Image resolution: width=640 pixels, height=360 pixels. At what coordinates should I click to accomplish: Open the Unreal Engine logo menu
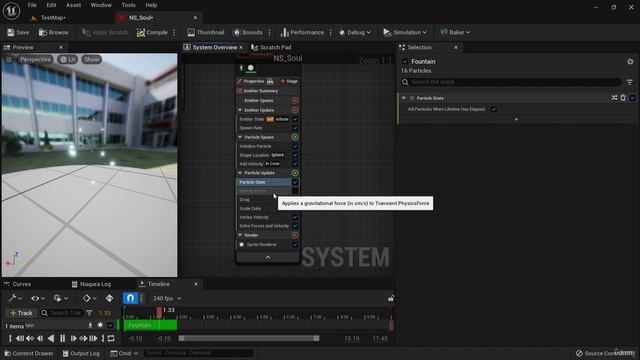click(11, 11)
